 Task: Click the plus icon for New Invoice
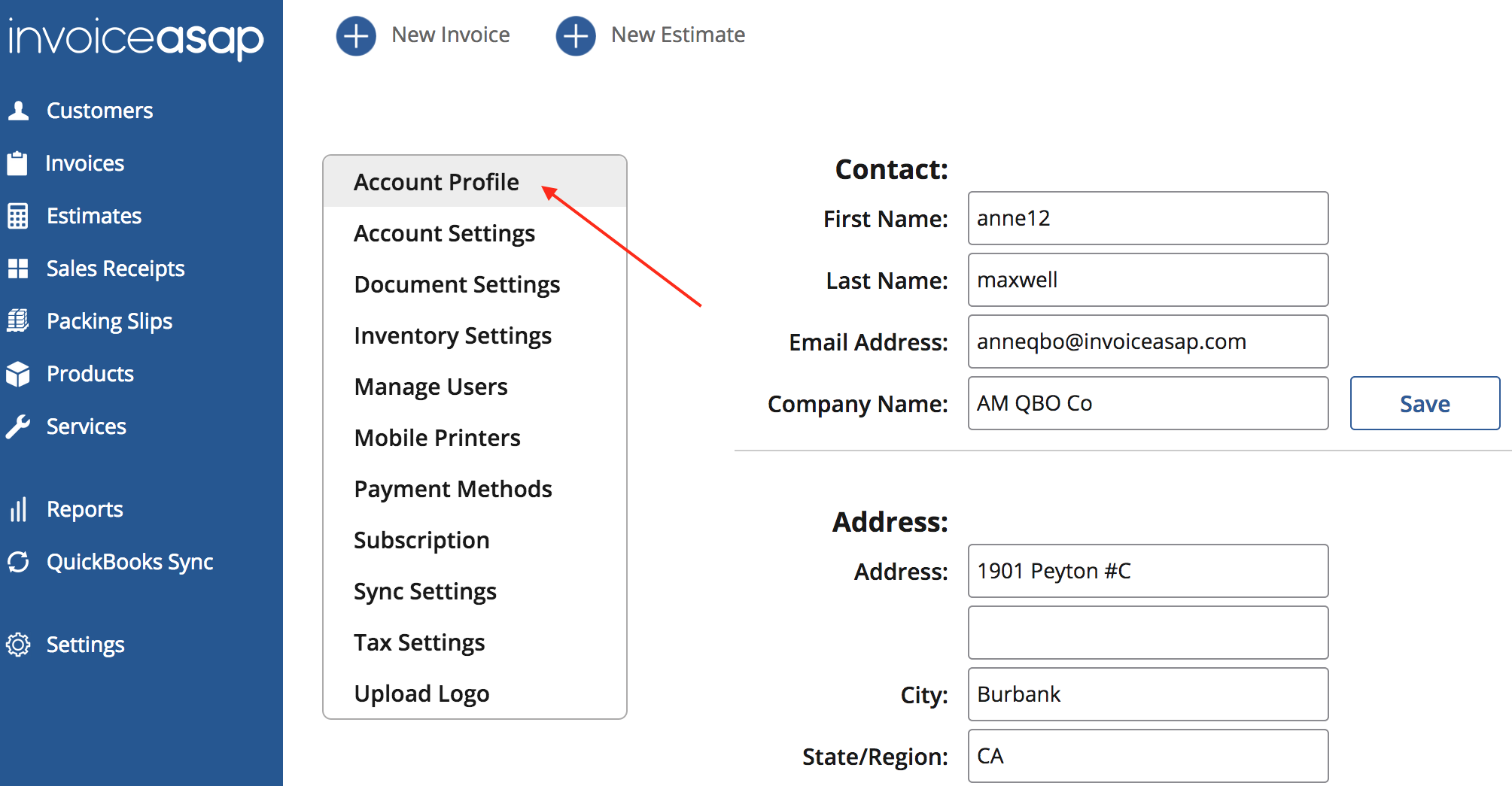click(x=355, y=35)
